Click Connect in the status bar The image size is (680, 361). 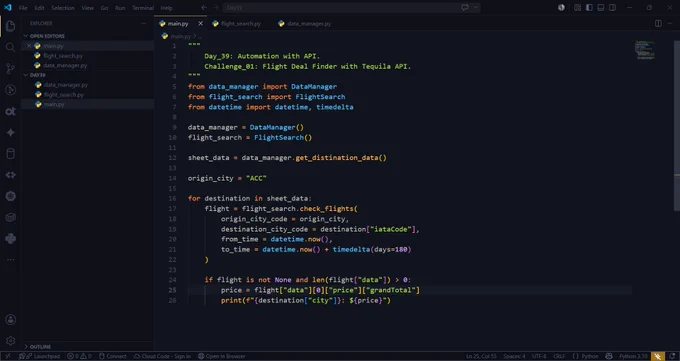pyautogui.click(x=112, y=356)
